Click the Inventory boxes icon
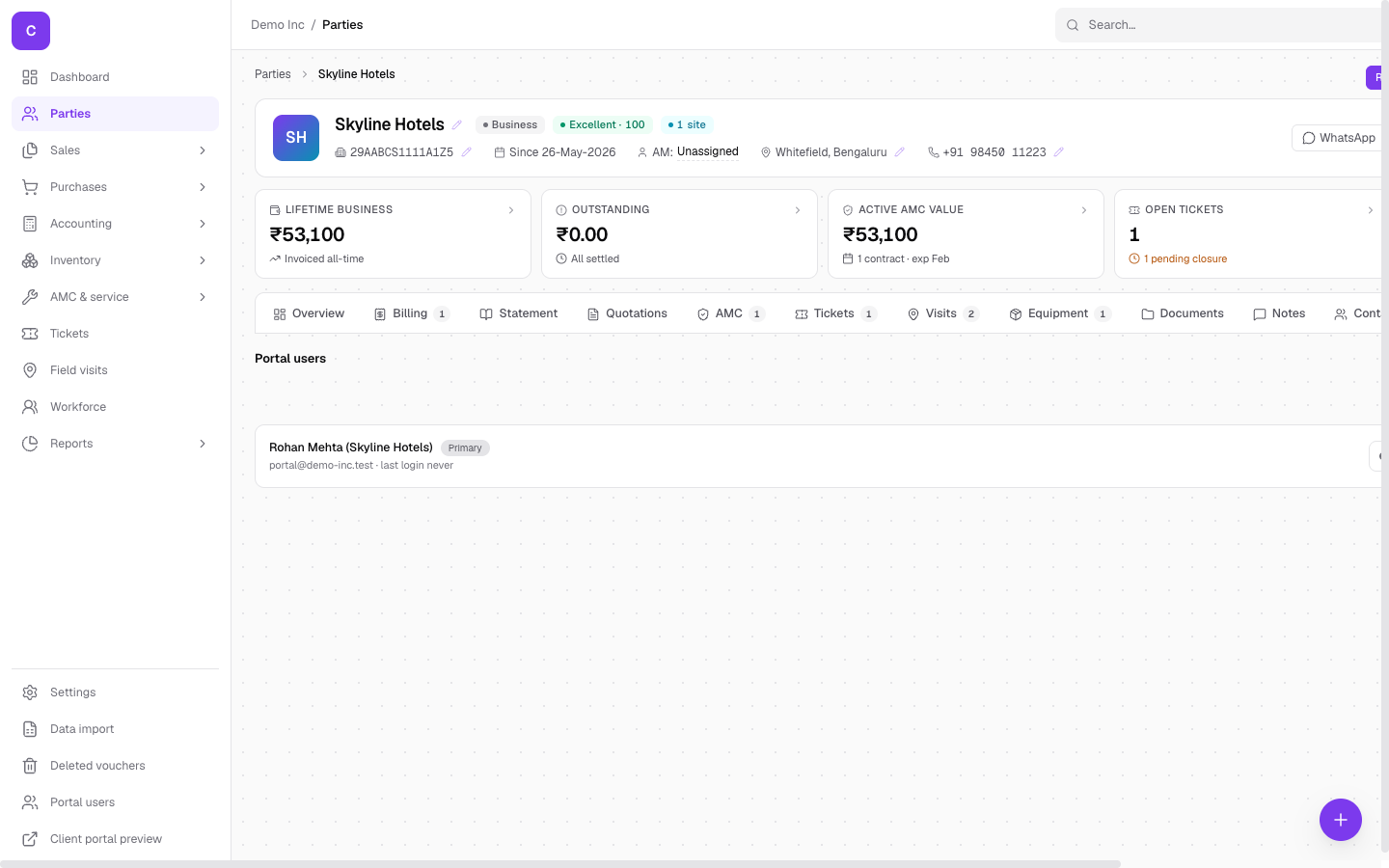The height and width of the screenshot is (868, 1389). [x=30, y=260]
